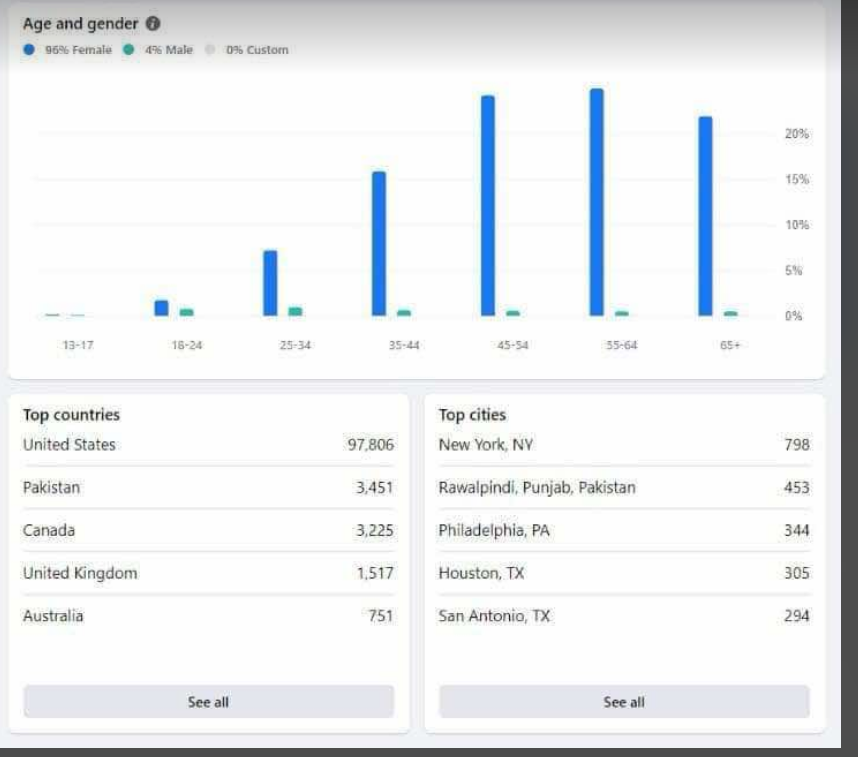This screenshot has height=757, width=858.
Task: Select the female bar for 25-34
Action: (270, 283)
